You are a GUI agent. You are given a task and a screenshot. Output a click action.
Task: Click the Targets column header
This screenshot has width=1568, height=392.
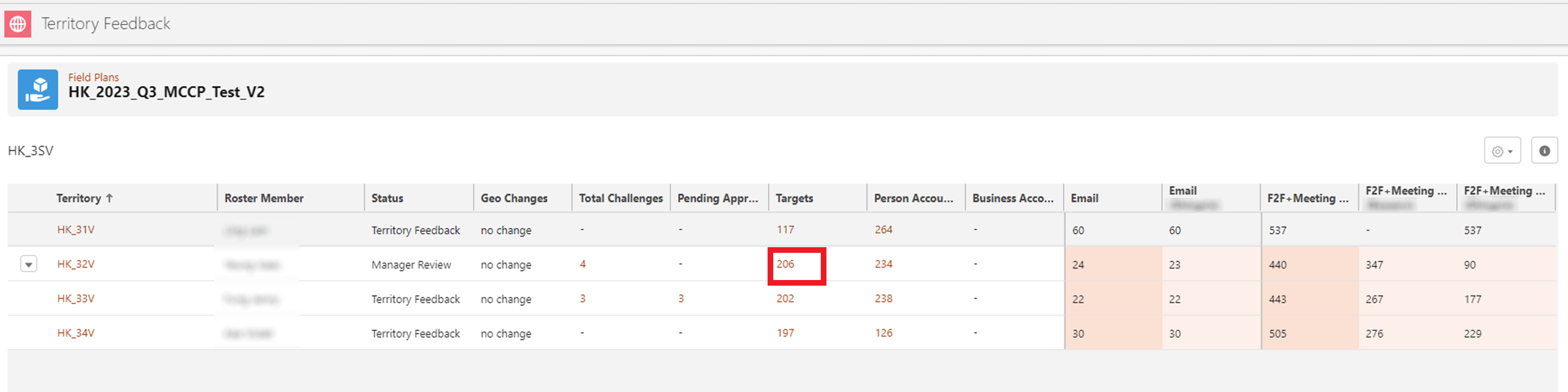click(x=794, y=199)
